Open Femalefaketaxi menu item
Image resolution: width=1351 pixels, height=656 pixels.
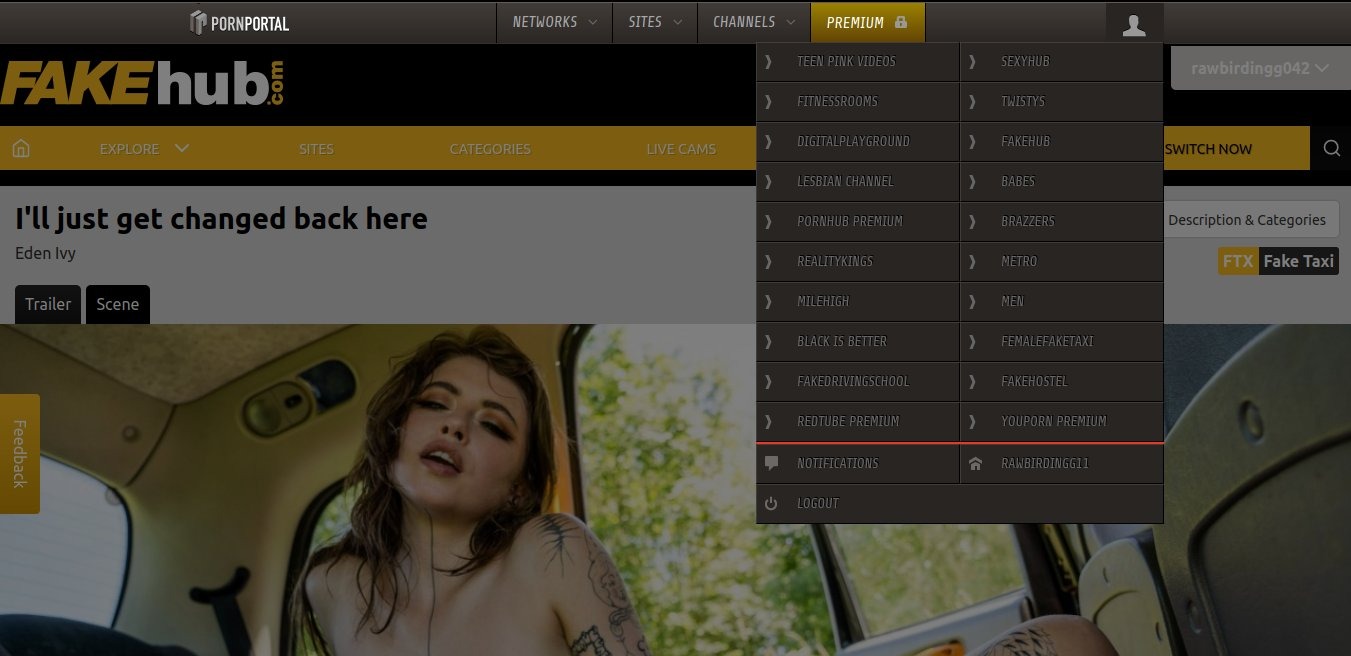click(1062, 342)
